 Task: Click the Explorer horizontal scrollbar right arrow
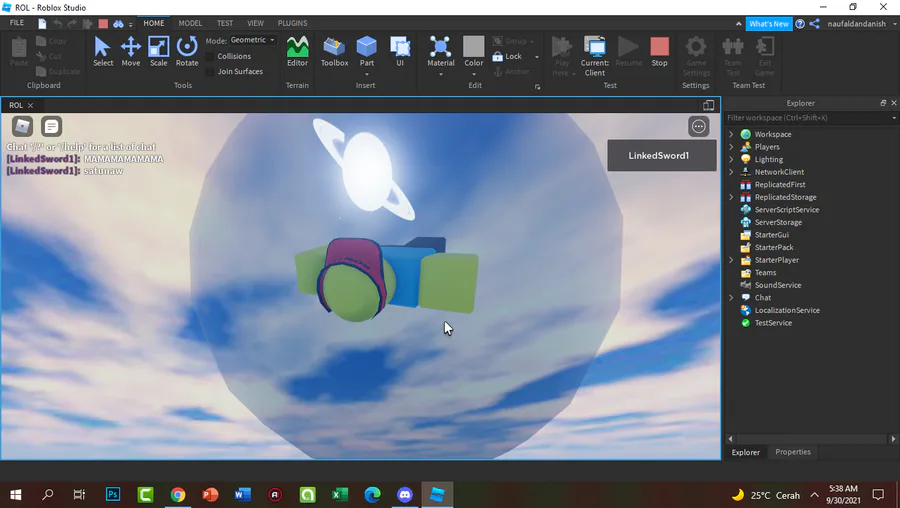[x=893, y=439]
